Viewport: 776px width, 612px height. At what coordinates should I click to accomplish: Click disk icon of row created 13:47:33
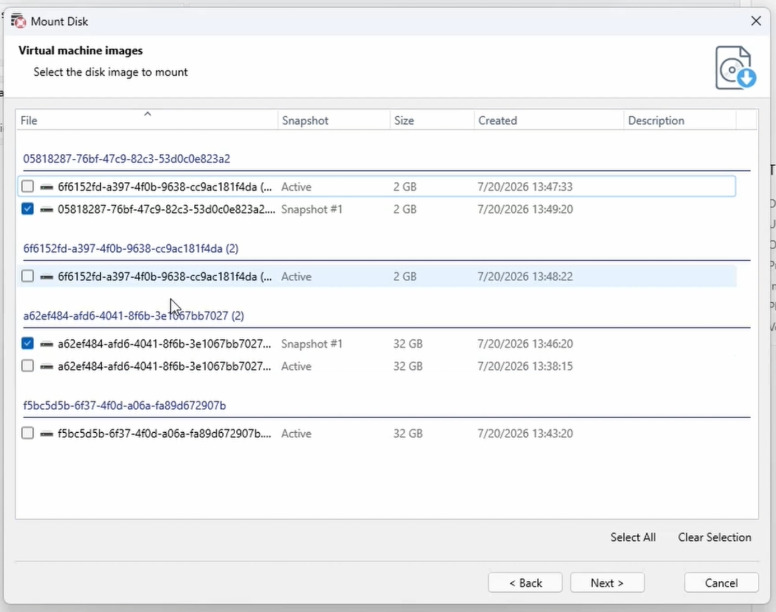47,187
